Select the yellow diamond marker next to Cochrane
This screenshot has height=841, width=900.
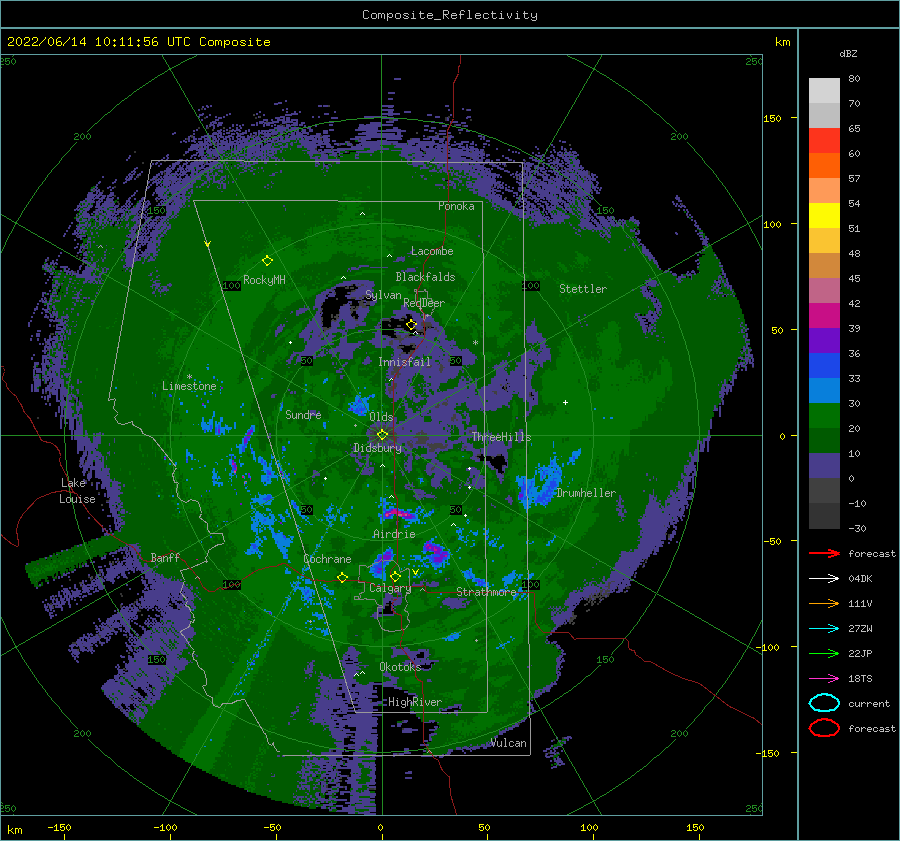coord(342,577)
